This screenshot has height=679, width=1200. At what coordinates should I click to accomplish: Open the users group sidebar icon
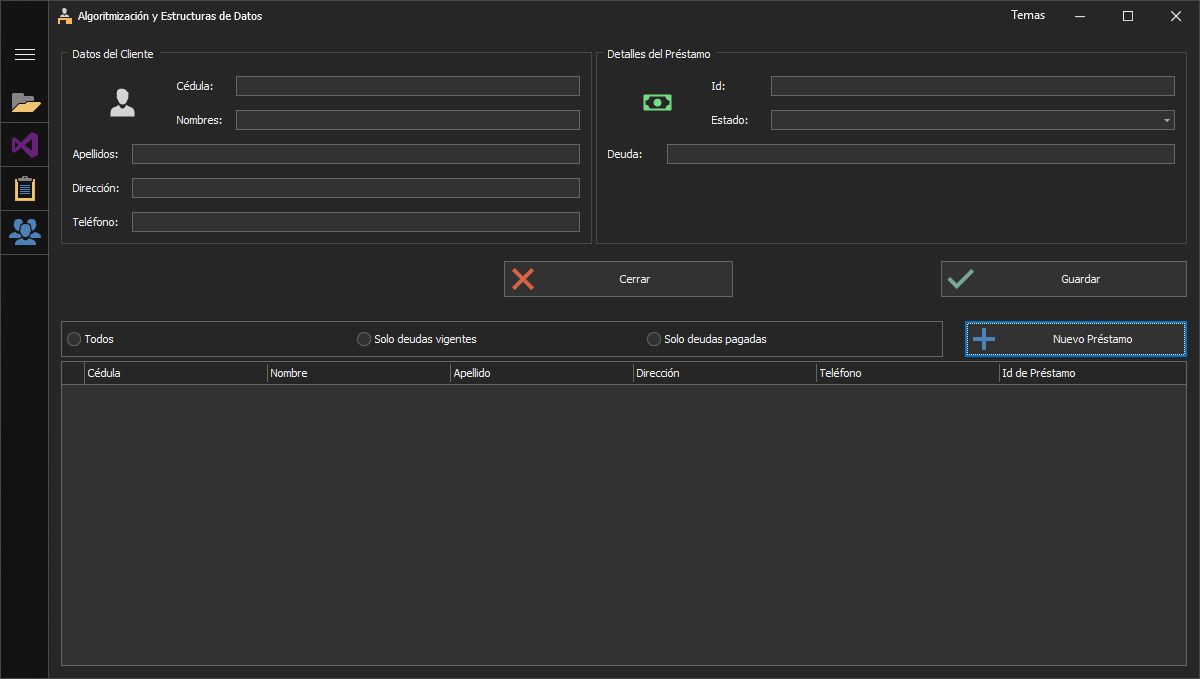point(25,232)
